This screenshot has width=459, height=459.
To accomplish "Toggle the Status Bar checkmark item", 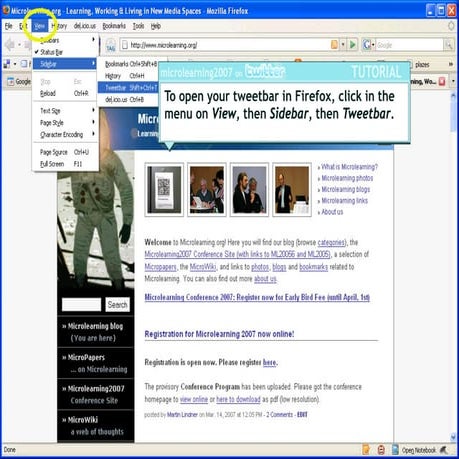I will pyautogui.click(x=65, y=52).
